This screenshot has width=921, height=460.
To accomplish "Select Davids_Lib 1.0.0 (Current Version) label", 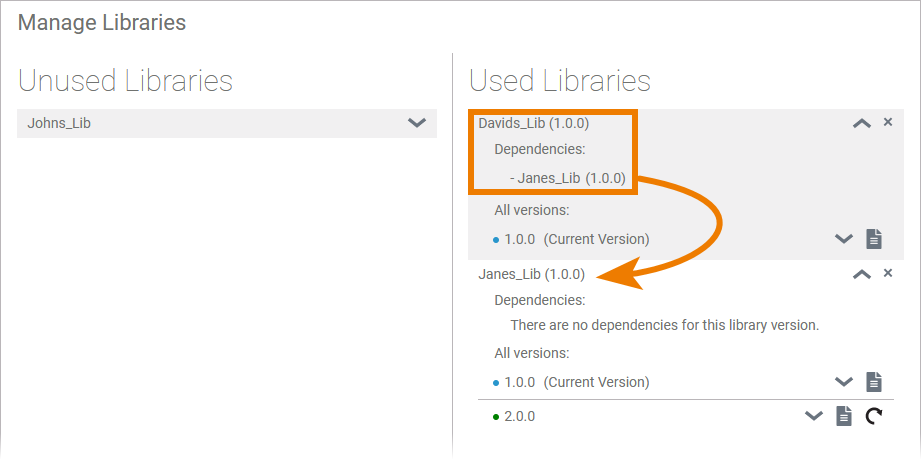I will click(x=576, y=239).
